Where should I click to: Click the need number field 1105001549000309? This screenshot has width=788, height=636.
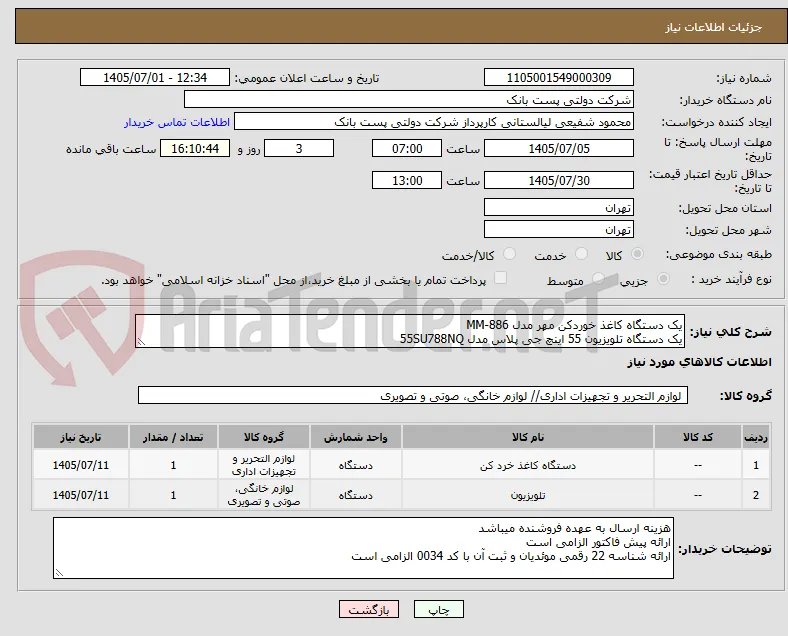(559, 78)
